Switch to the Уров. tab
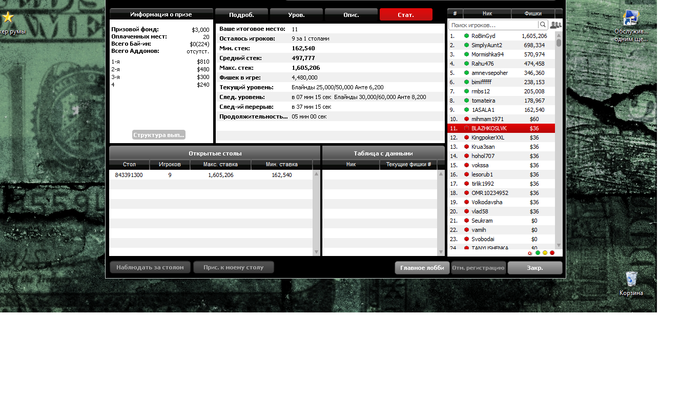The width and height of the screenshot is (700, 394). pos(296,15)
